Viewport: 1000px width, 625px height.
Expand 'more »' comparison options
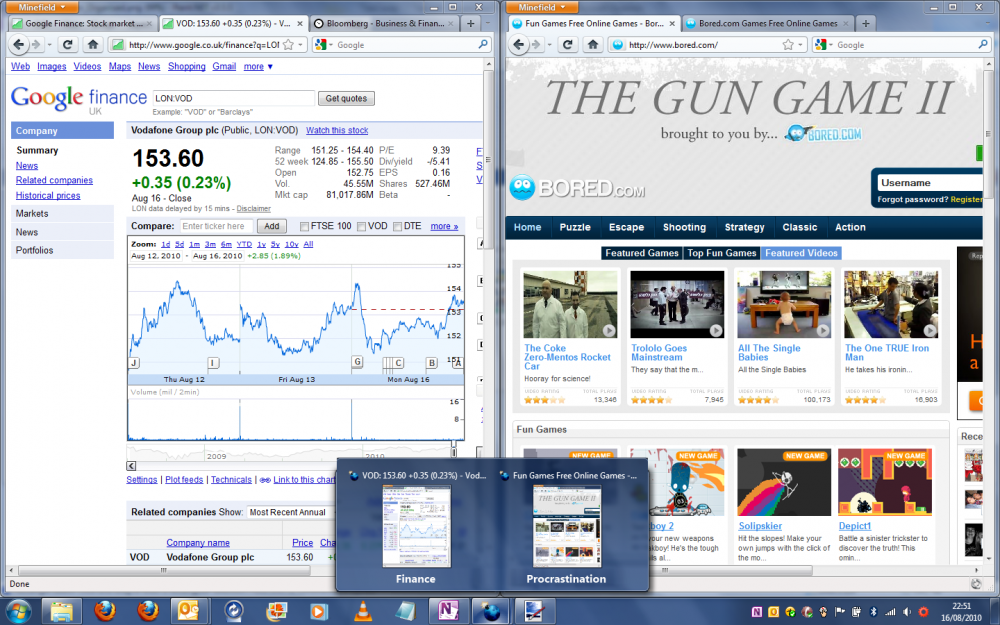(445, 226)
